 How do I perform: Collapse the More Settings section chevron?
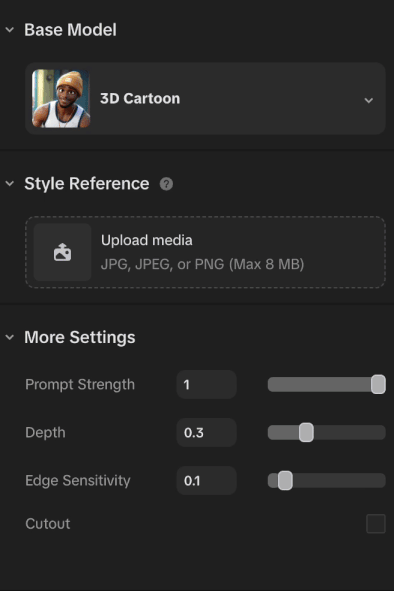[10, 337]
